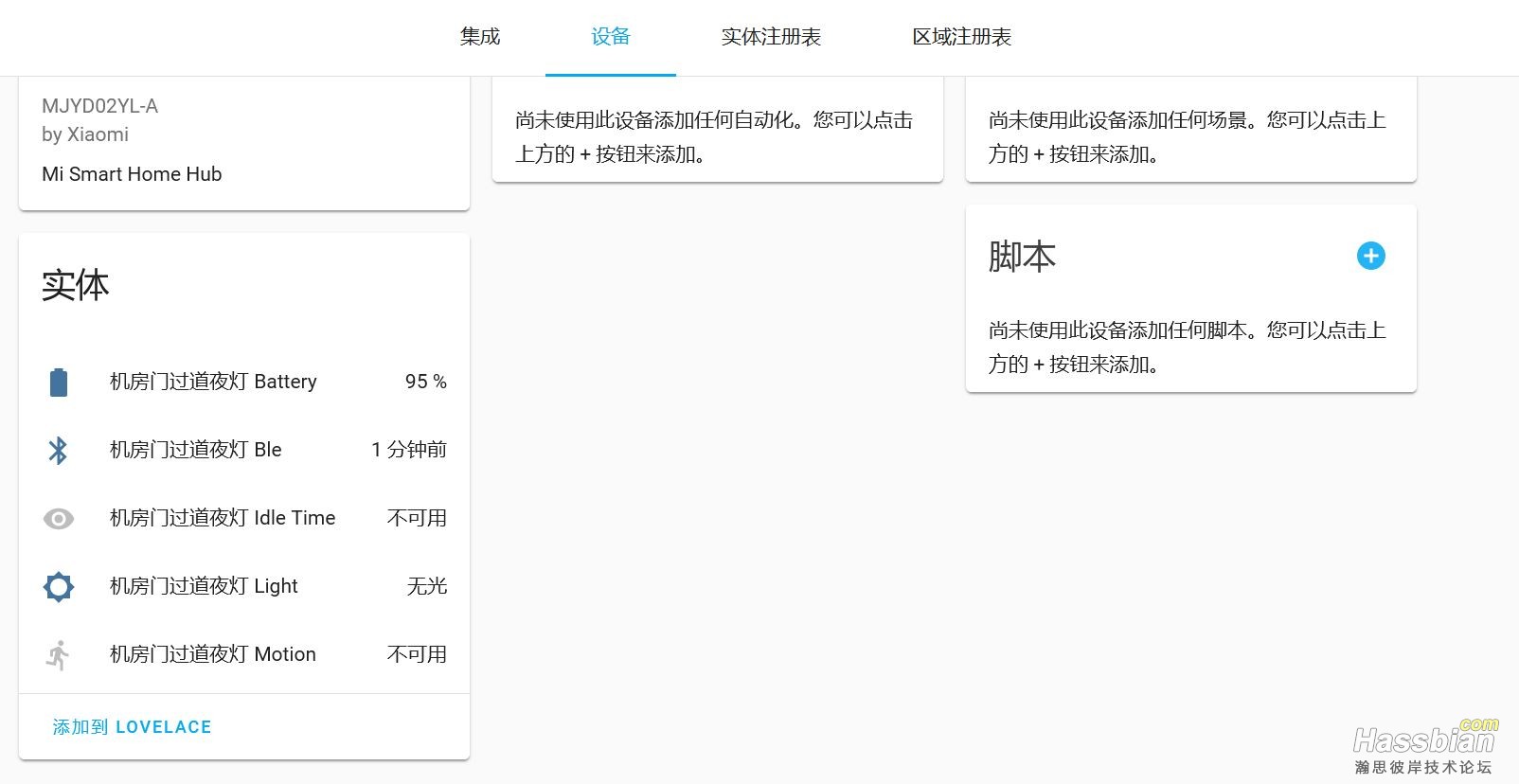1519x784 pixels.
Task: Open 机房门过道夜灯 Battery entity row
Action: click(244, 382)
